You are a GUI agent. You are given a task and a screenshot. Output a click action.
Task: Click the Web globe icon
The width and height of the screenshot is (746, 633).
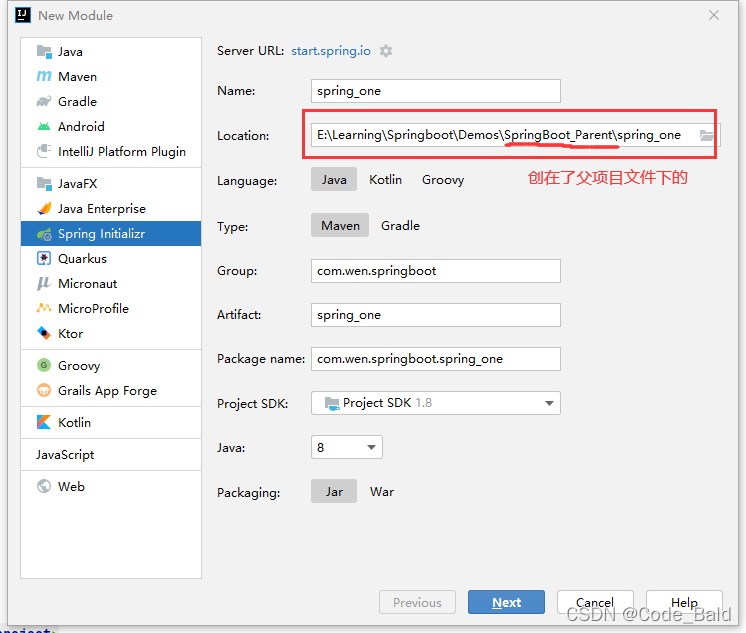[44, 486]
